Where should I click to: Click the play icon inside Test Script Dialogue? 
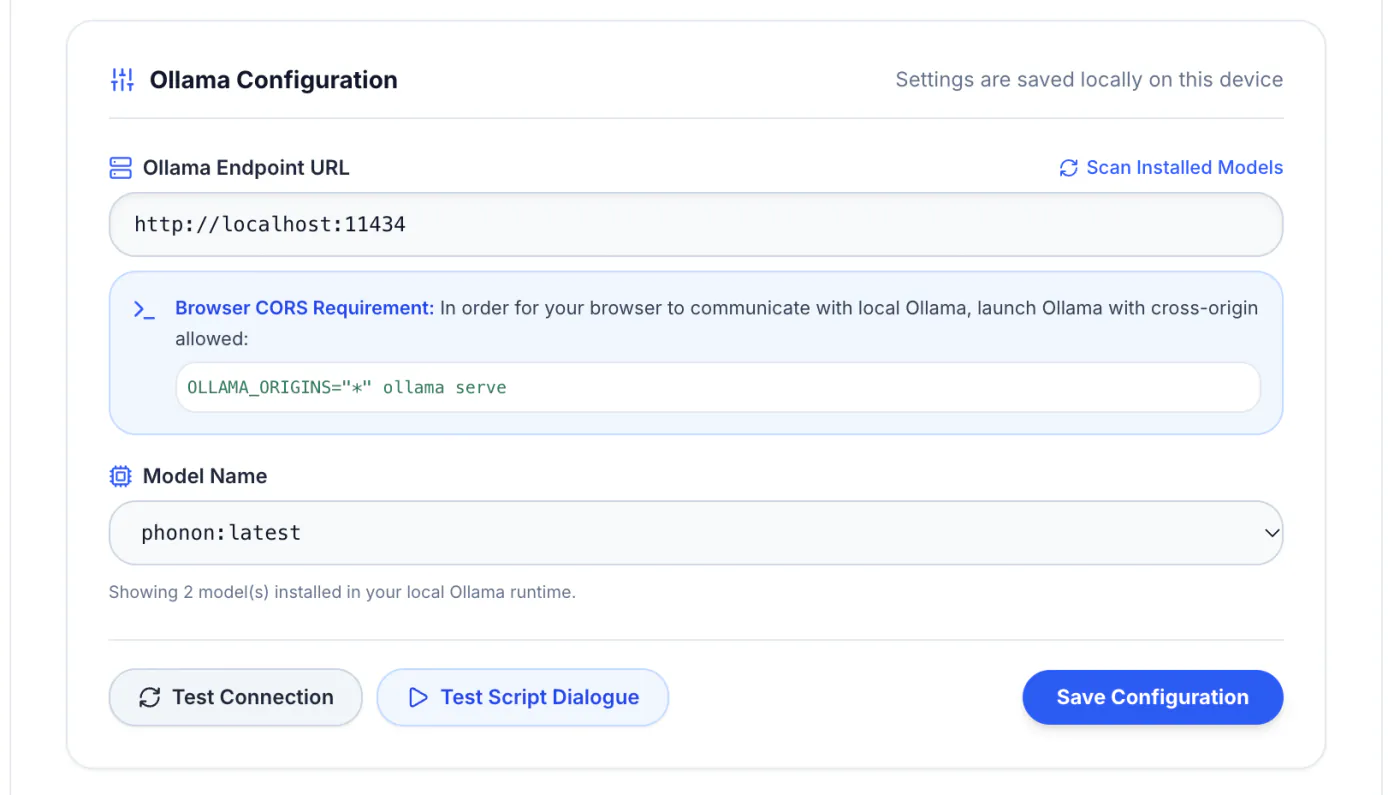[x=419, y=698]
